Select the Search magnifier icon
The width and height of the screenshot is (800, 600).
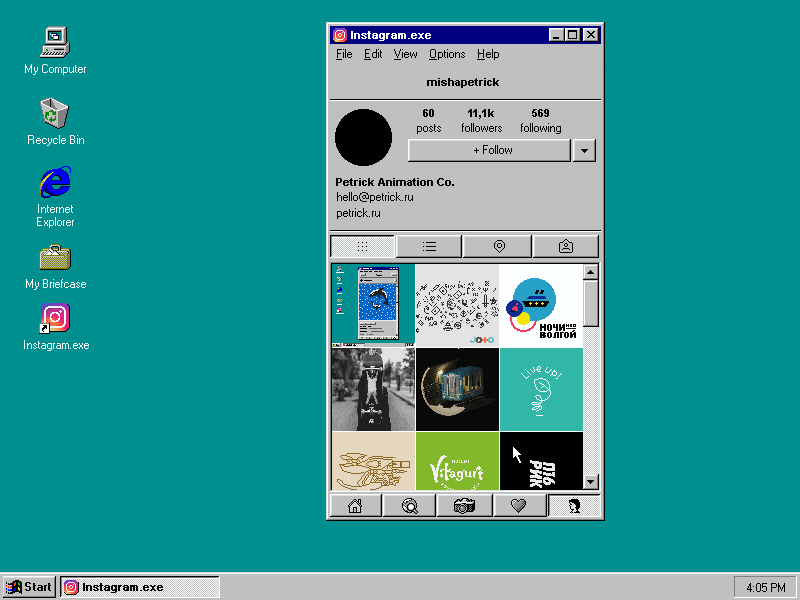(x=410, y=505)
